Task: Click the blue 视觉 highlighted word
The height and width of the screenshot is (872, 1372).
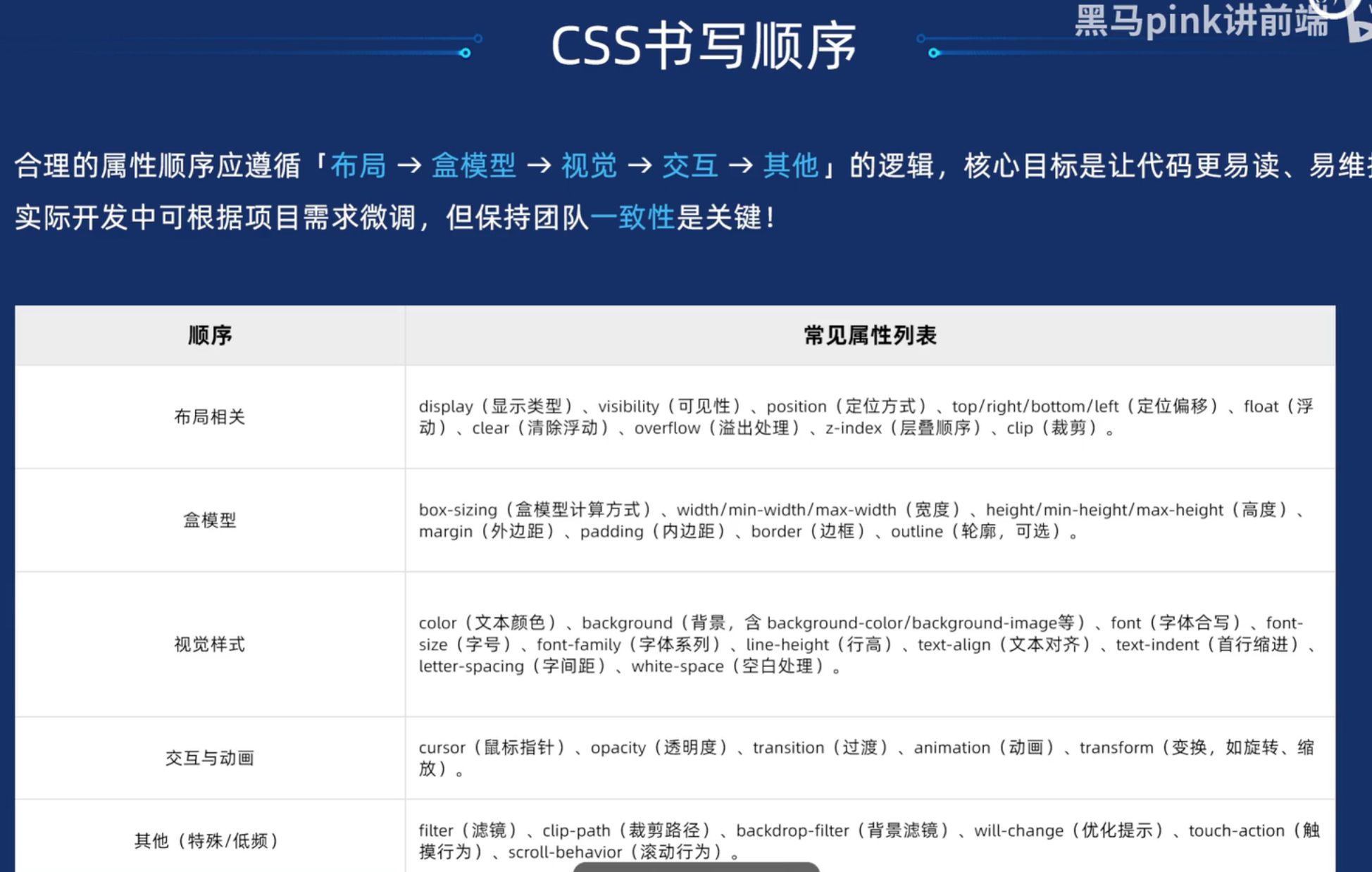Action: pyautogui.click(x=590, y=166)
